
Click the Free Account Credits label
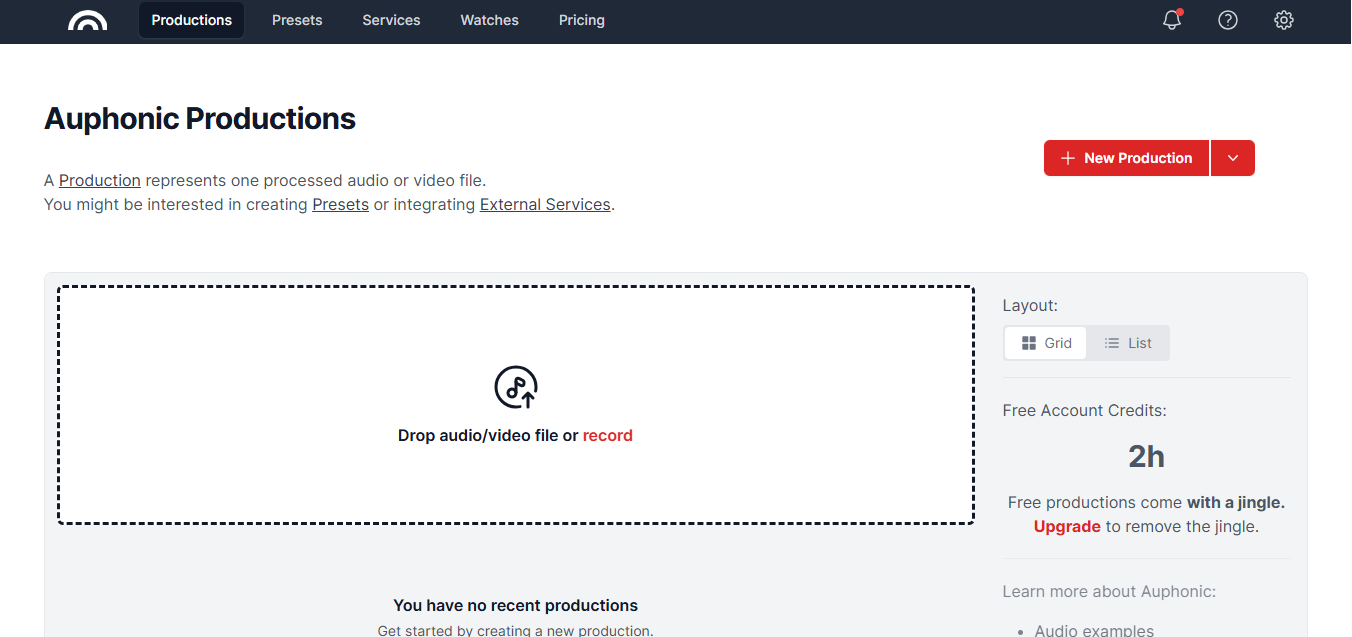pyautogui.click(x=1085, y=410)
